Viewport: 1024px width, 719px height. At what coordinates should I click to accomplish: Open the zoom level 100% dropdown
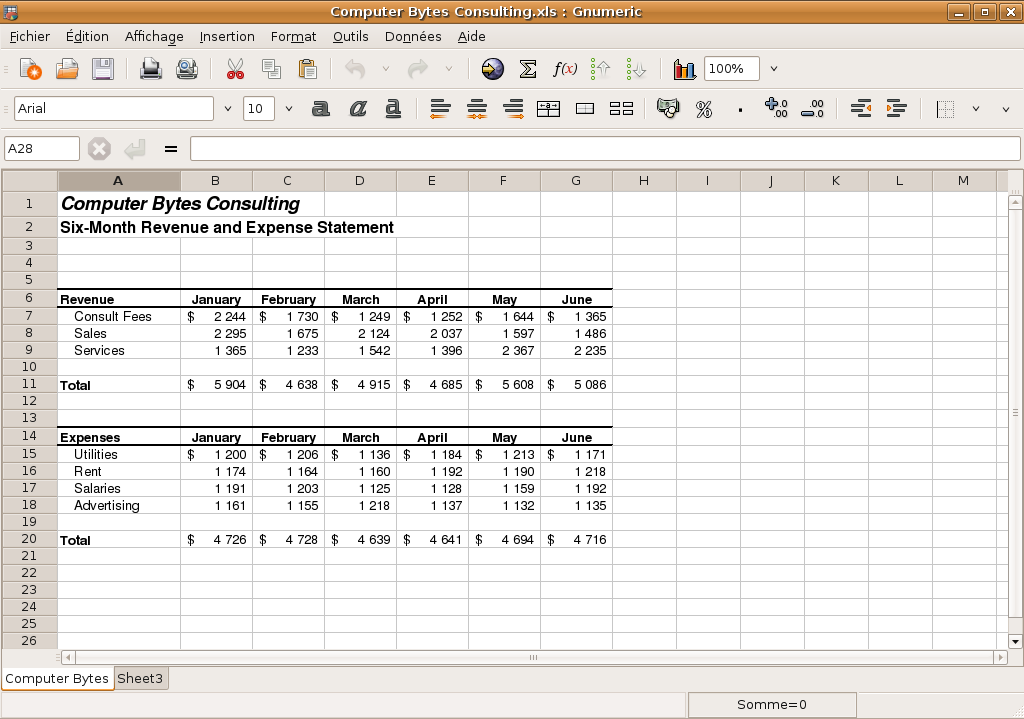(x=773, y=69)
